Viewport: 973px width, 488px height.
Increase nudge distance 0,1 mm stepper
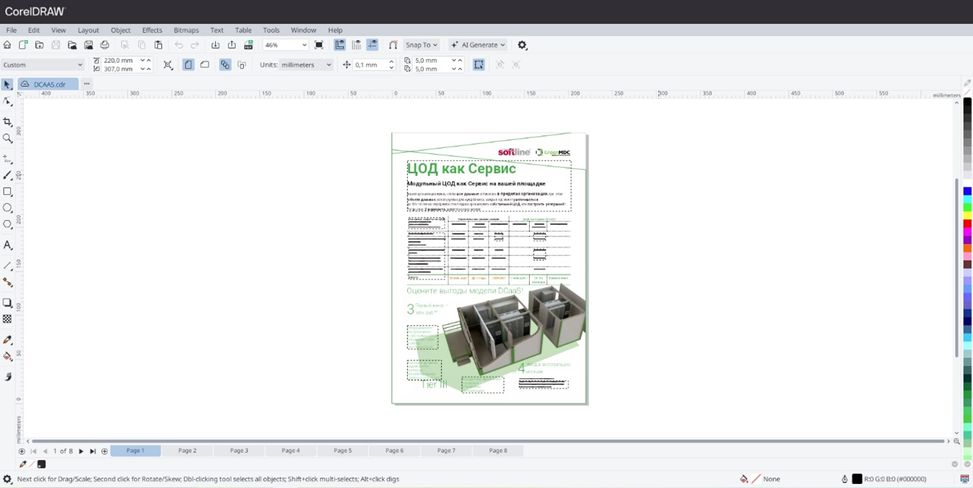click(392, 61)
